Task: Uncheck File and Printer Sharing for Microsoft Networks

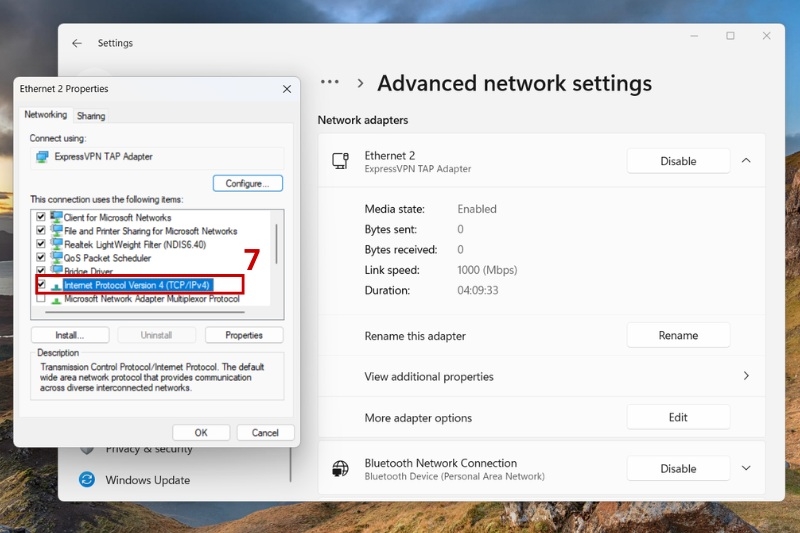Action: [41, 230]
